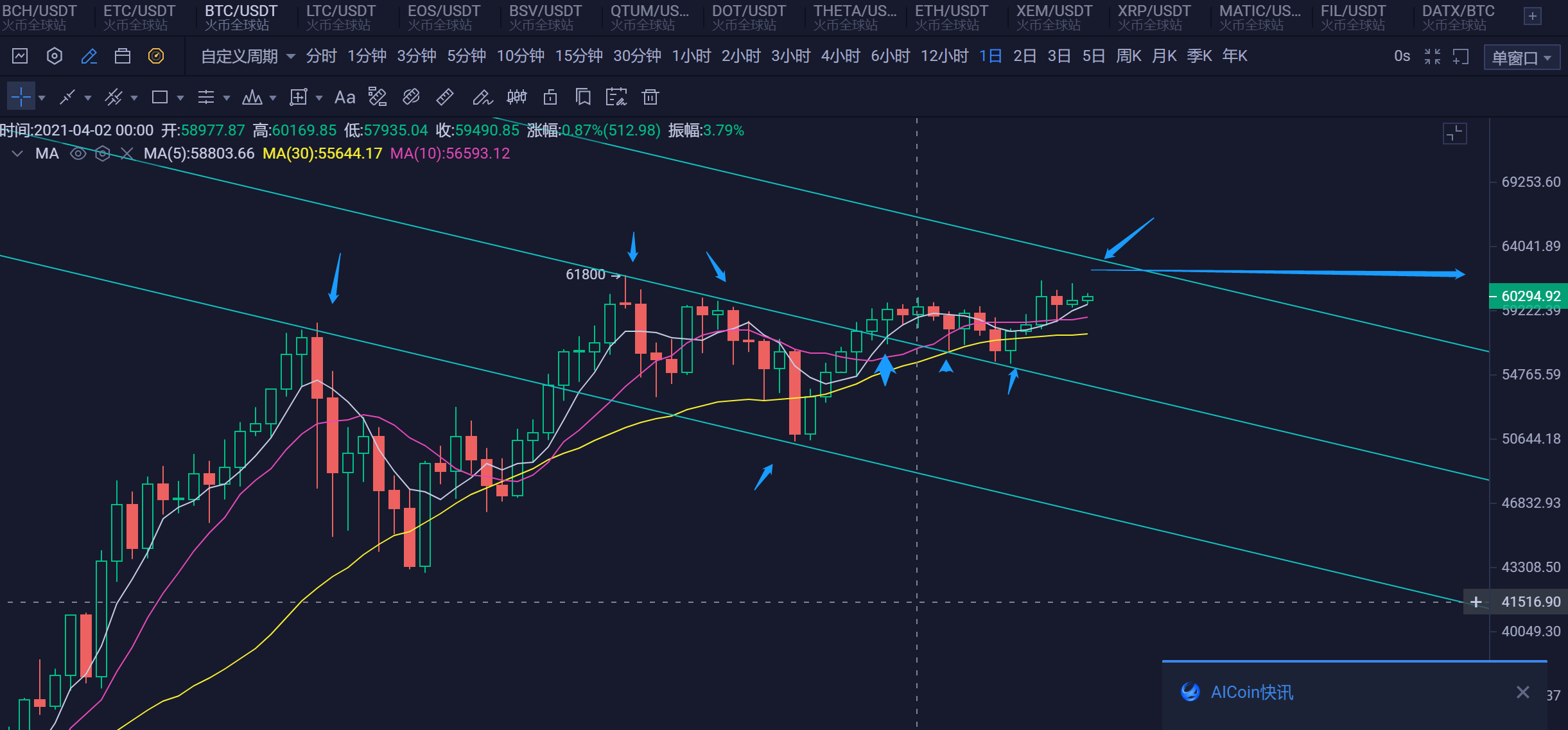
Task: Close the AICoin快讯 notification panel
Action: pyautogui.click(x=1522, y=692)
